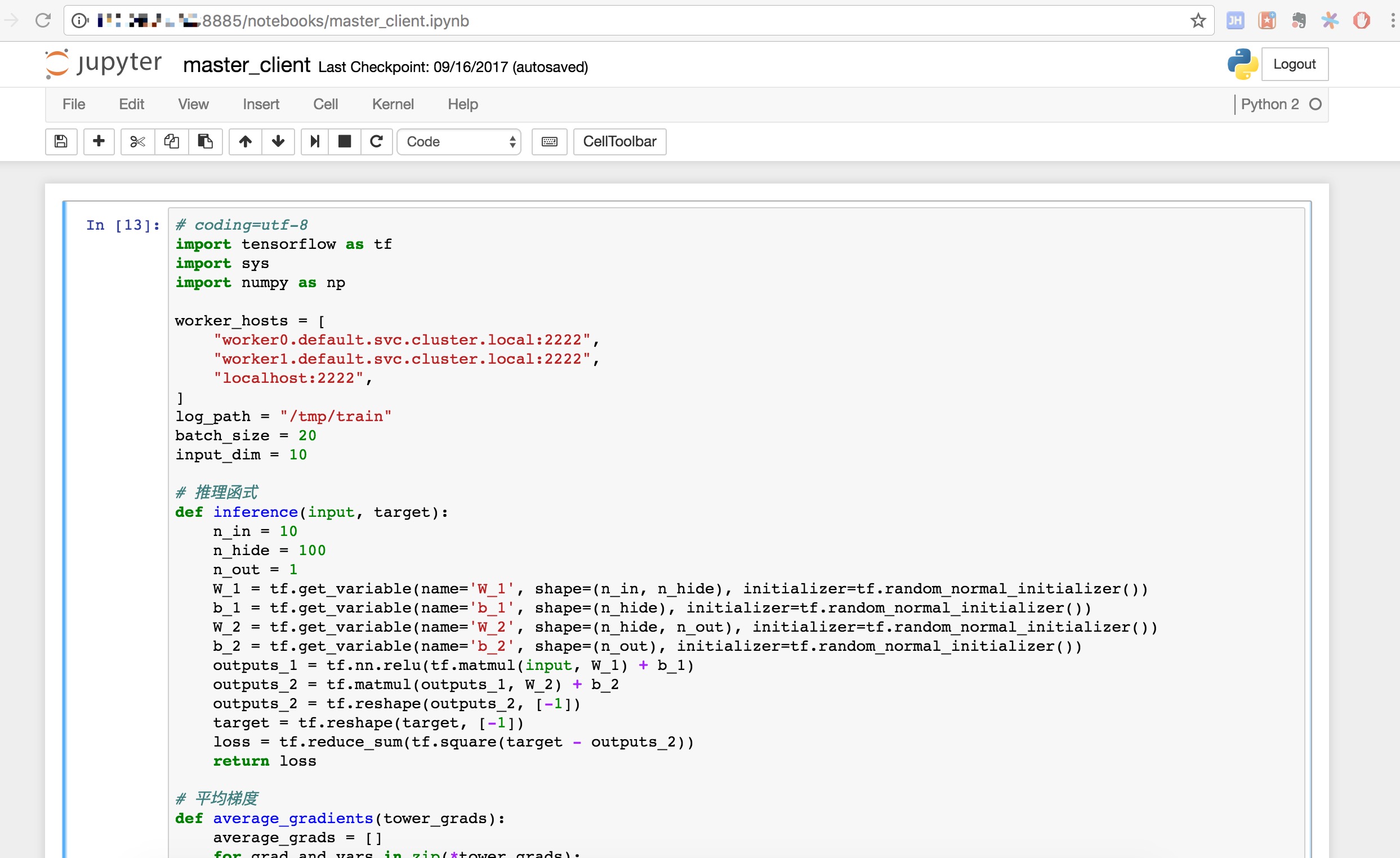Open the Cell menu
Screen dimensions: 1400x858
(326, 104)
